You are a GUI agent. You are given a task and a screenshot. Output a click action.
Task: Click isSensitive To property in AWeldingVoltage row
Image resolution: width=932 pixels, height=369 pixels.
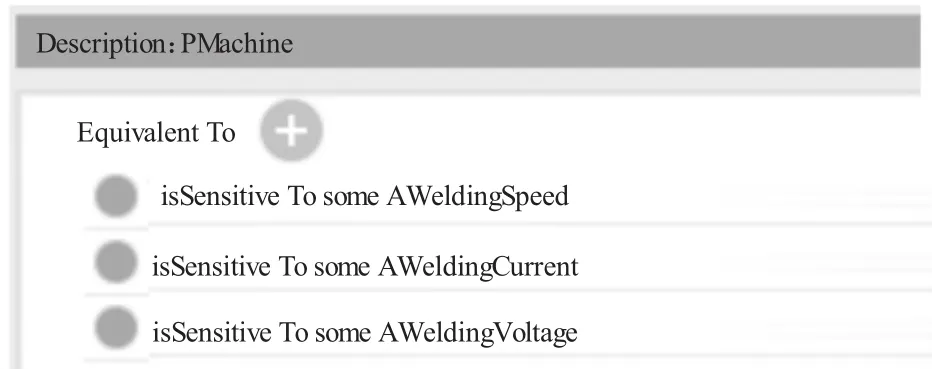(230, 332)
